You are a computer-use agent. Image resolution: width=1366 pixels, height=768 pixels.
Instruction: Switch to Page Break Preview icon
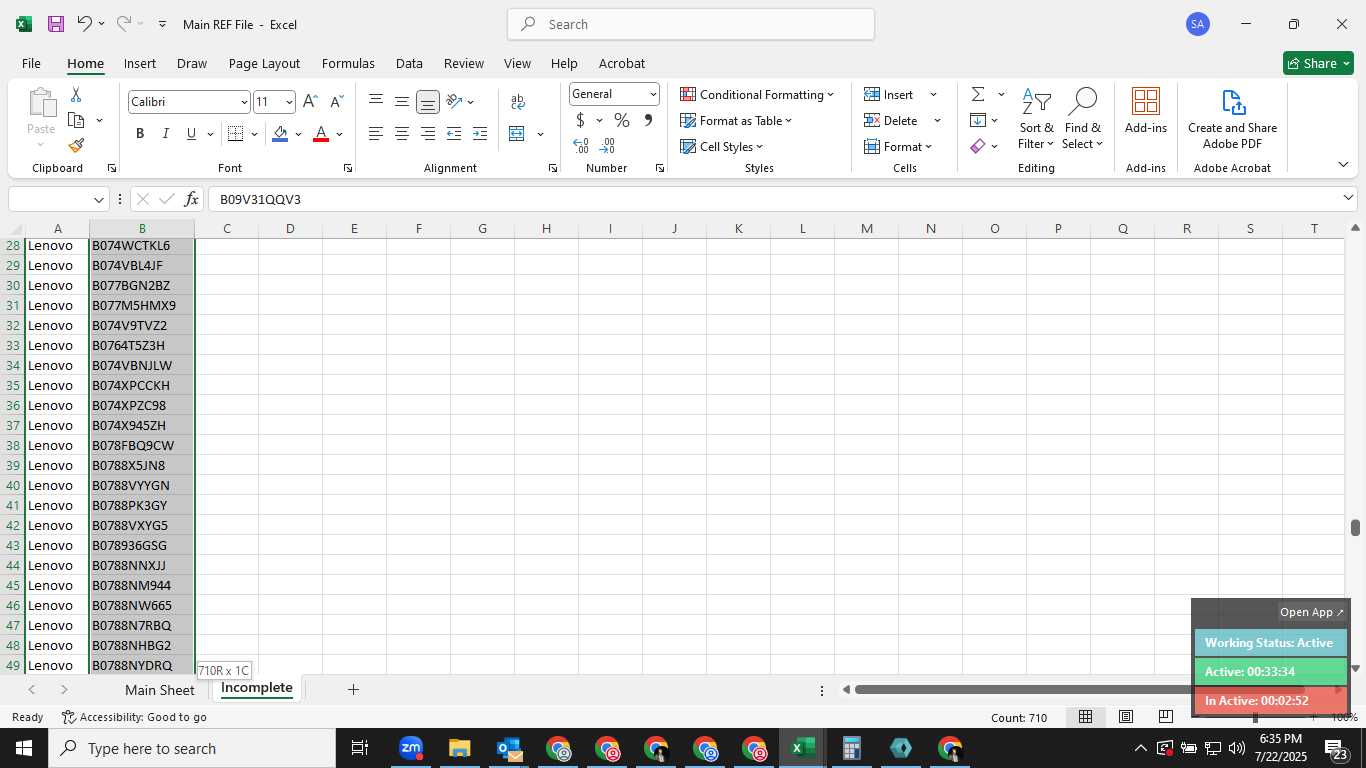(1165, 717)
